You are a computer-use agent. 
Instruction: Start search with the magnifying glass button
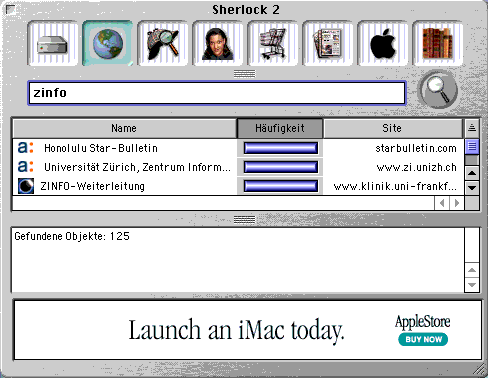[x=437, y=89]
